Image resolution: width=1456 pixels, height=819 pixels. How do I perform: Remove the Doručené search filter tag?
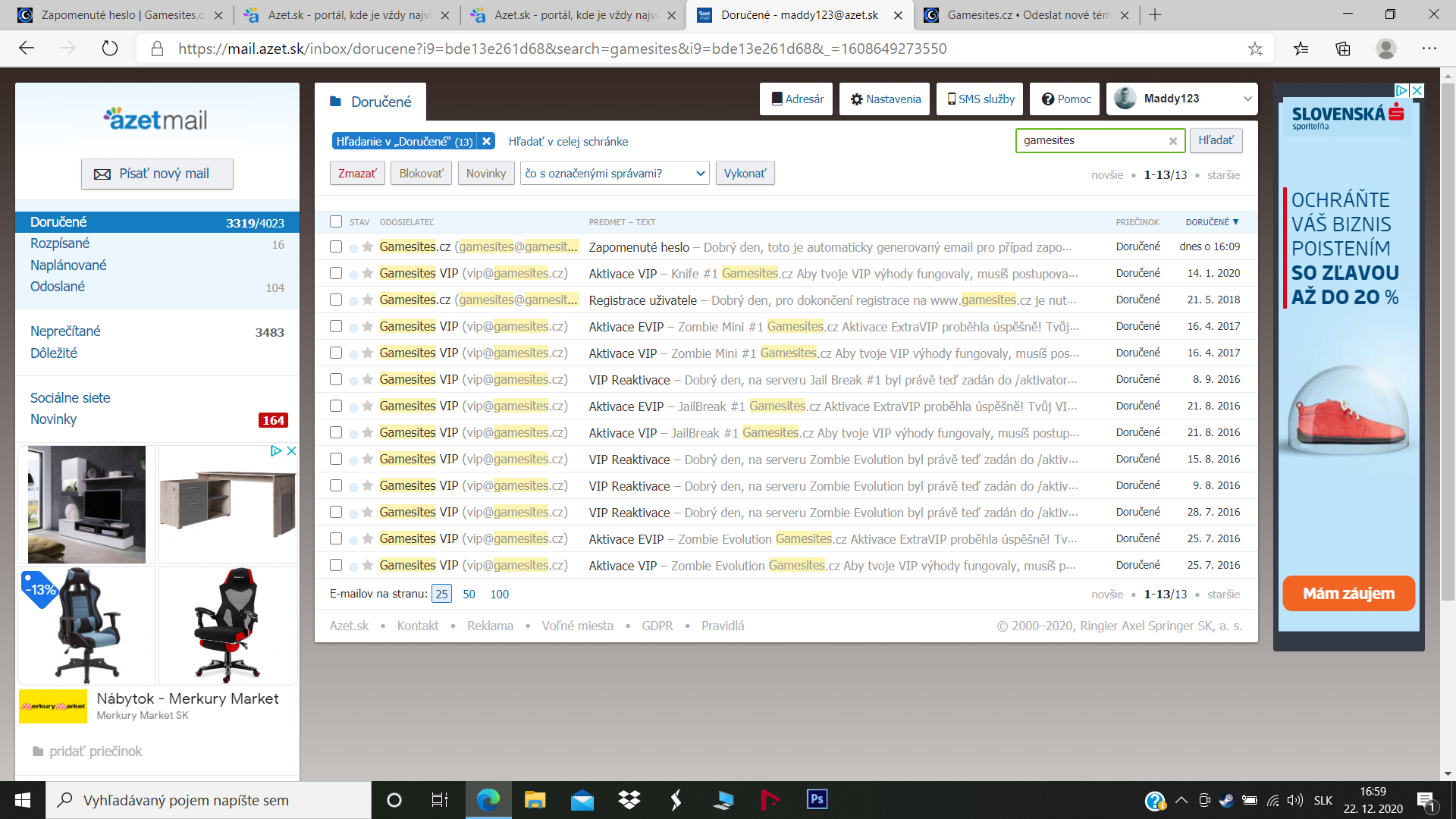(487, 141)
